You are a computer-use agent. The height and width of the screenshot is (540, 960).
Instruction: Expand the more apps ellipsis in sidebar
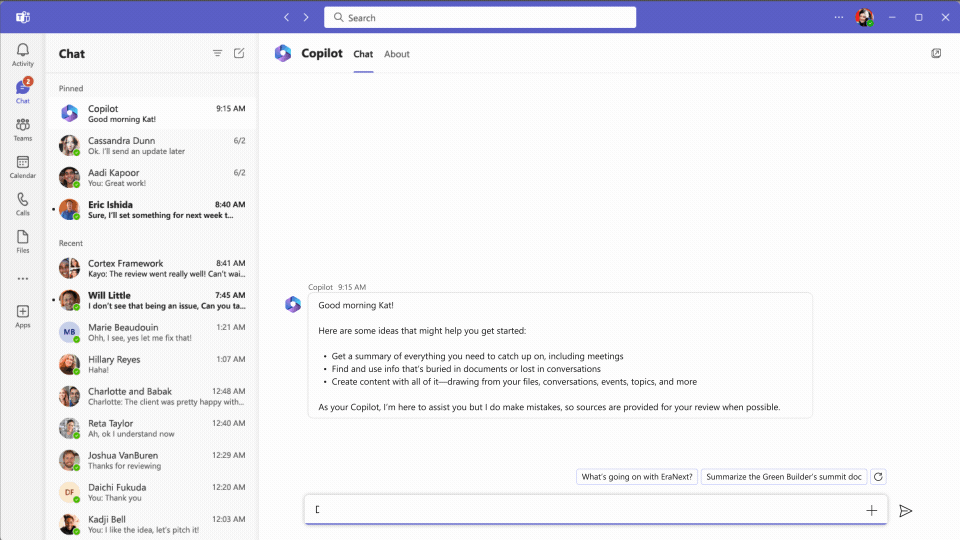22,278
